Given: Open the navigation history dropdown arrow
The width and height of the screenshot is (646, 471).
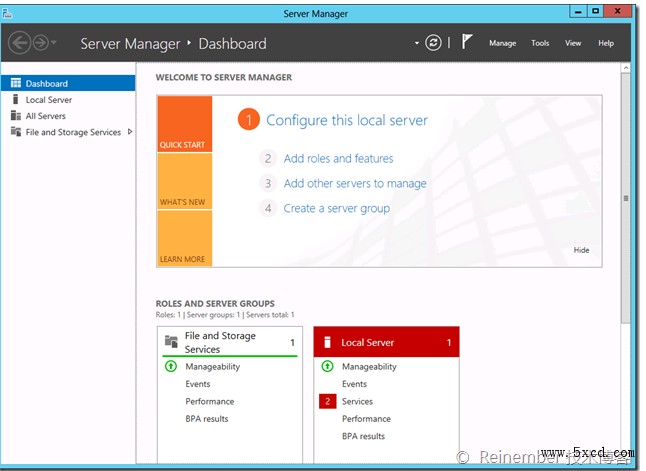Looking at the screenshot, I should click(54, 42).
